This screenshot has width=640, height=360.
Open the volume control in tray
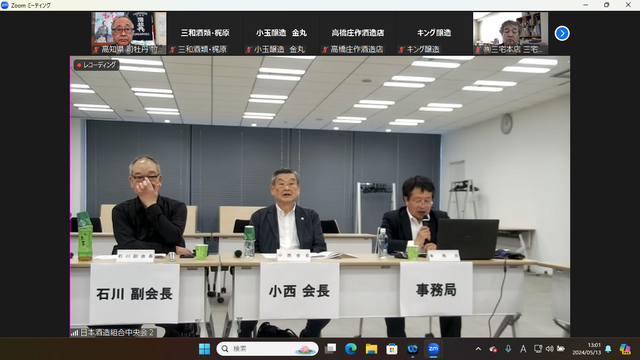coord(549,349)
